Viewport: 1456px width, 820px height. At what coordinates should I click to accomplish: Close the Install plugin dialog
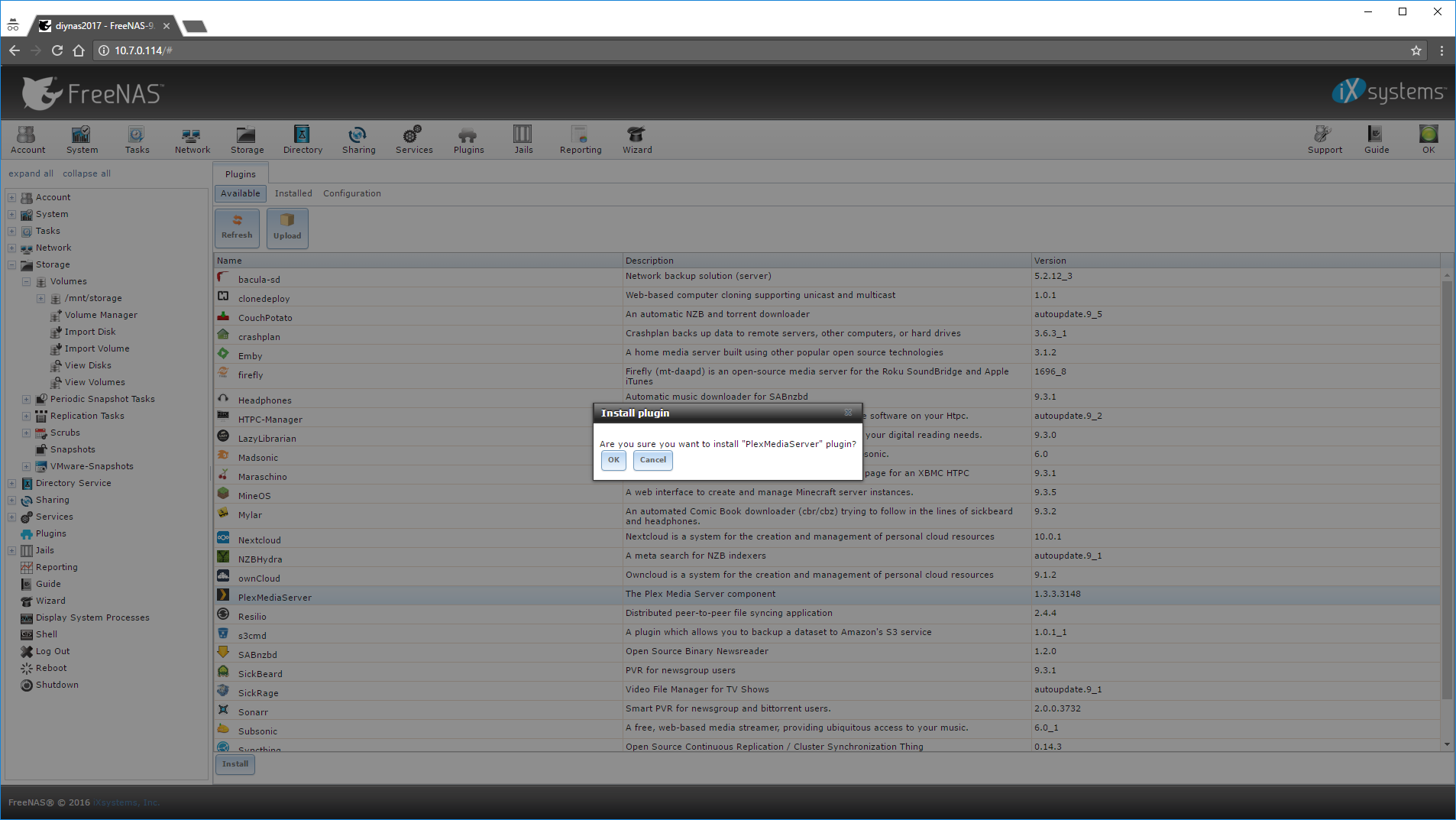(848, 413)
